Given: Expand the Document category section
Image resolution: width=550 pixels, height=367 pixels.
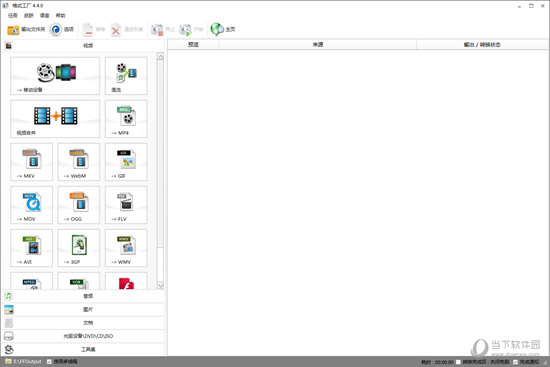Looking at the screenshot, I should 84,323.
